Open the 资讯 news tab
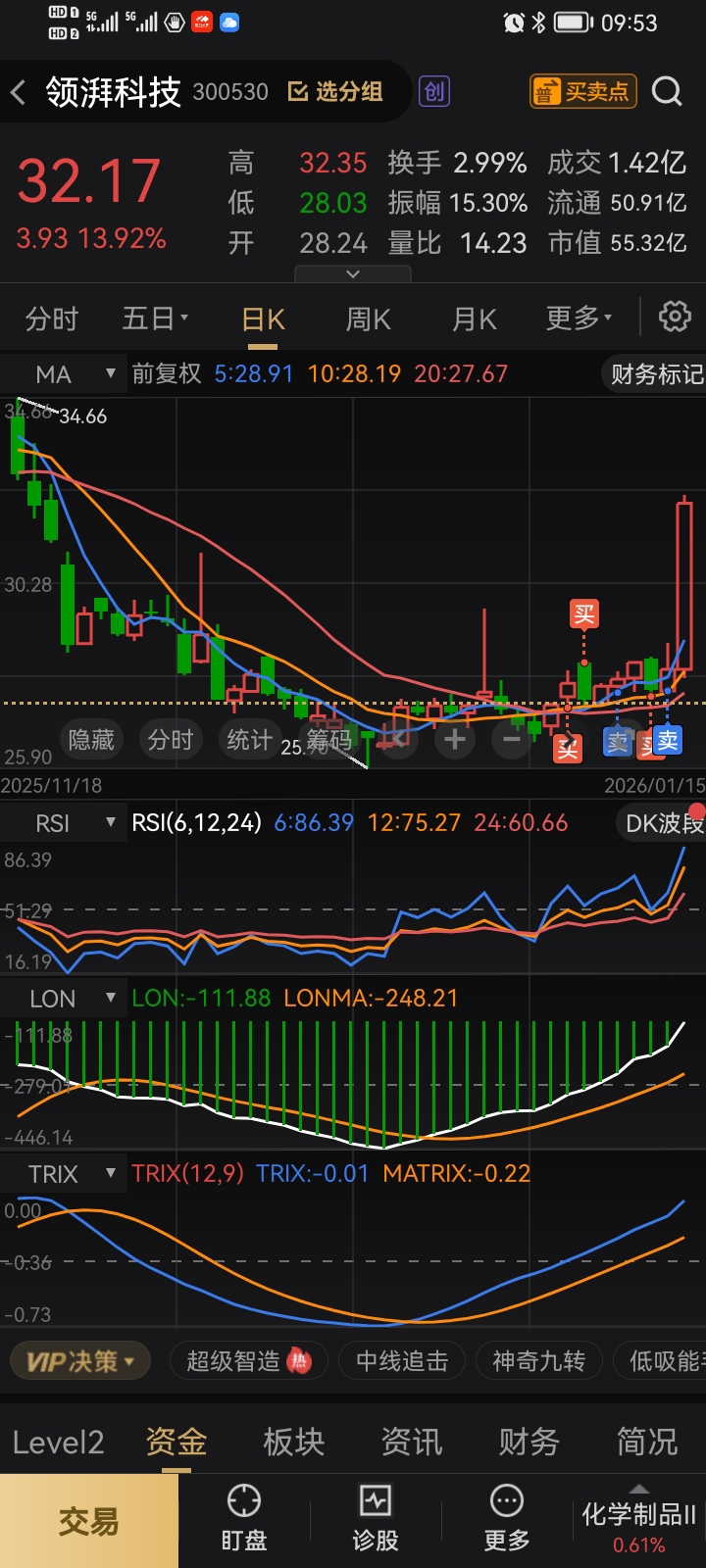The height and width of the screenshot is (1568, 706). 412,1442
